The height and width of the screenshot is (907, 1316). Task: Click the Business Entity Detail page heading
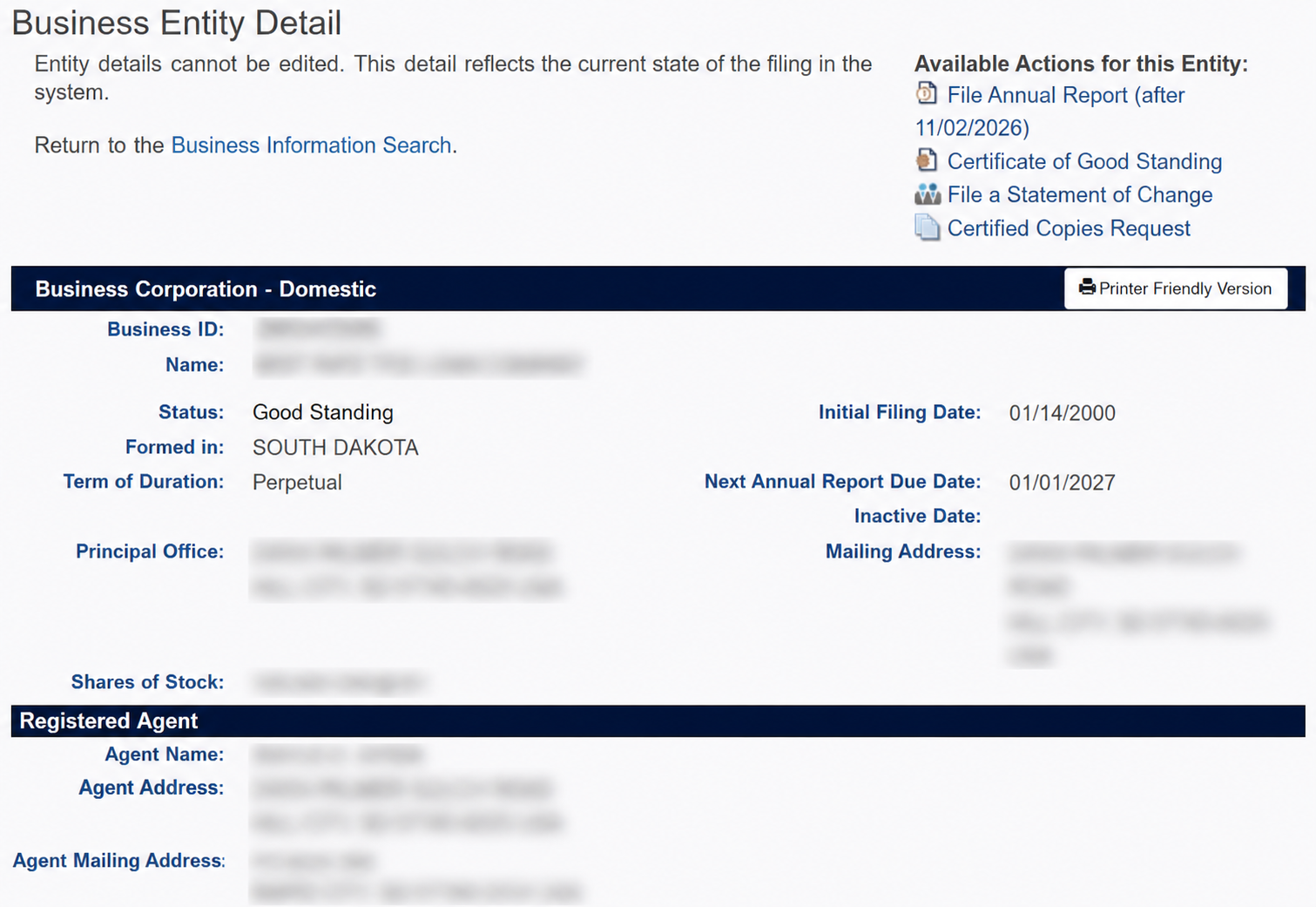click(x=177, y=23)
